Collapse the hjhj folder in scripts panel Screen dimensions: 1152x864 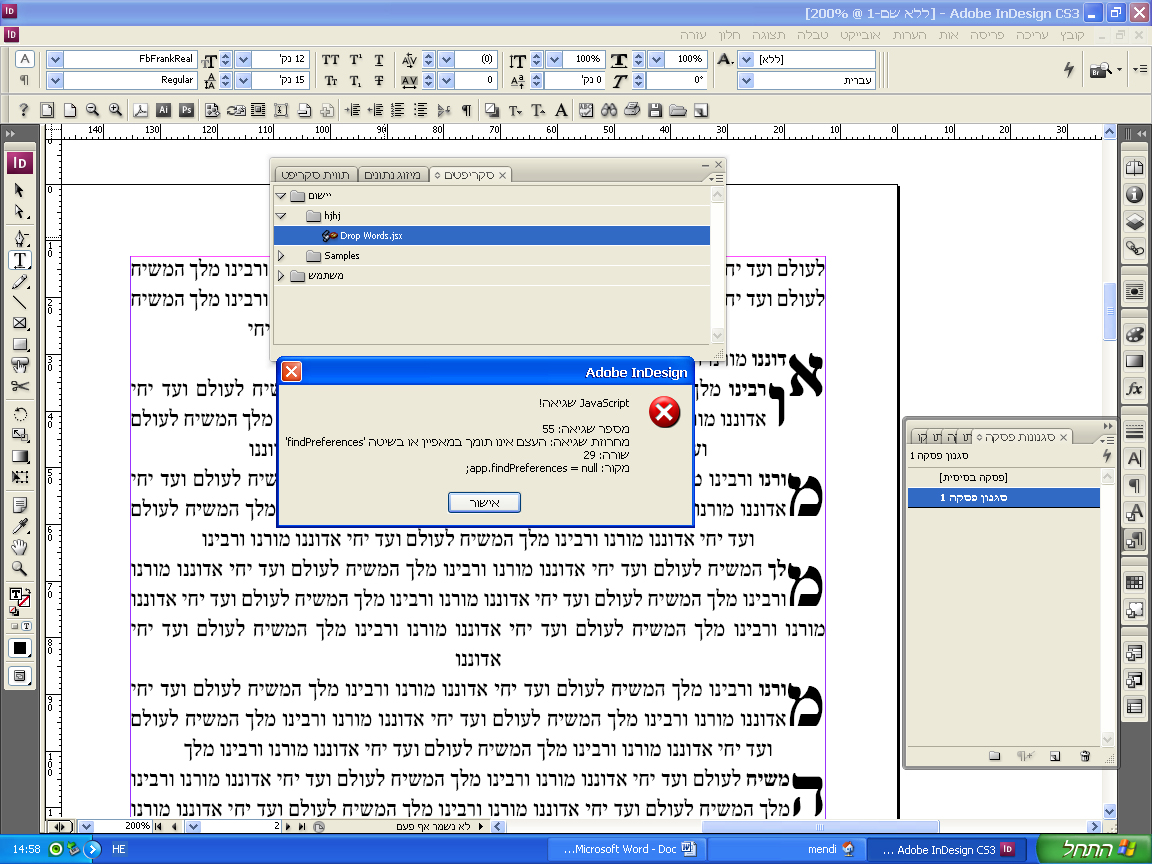(x=281, y=216)
